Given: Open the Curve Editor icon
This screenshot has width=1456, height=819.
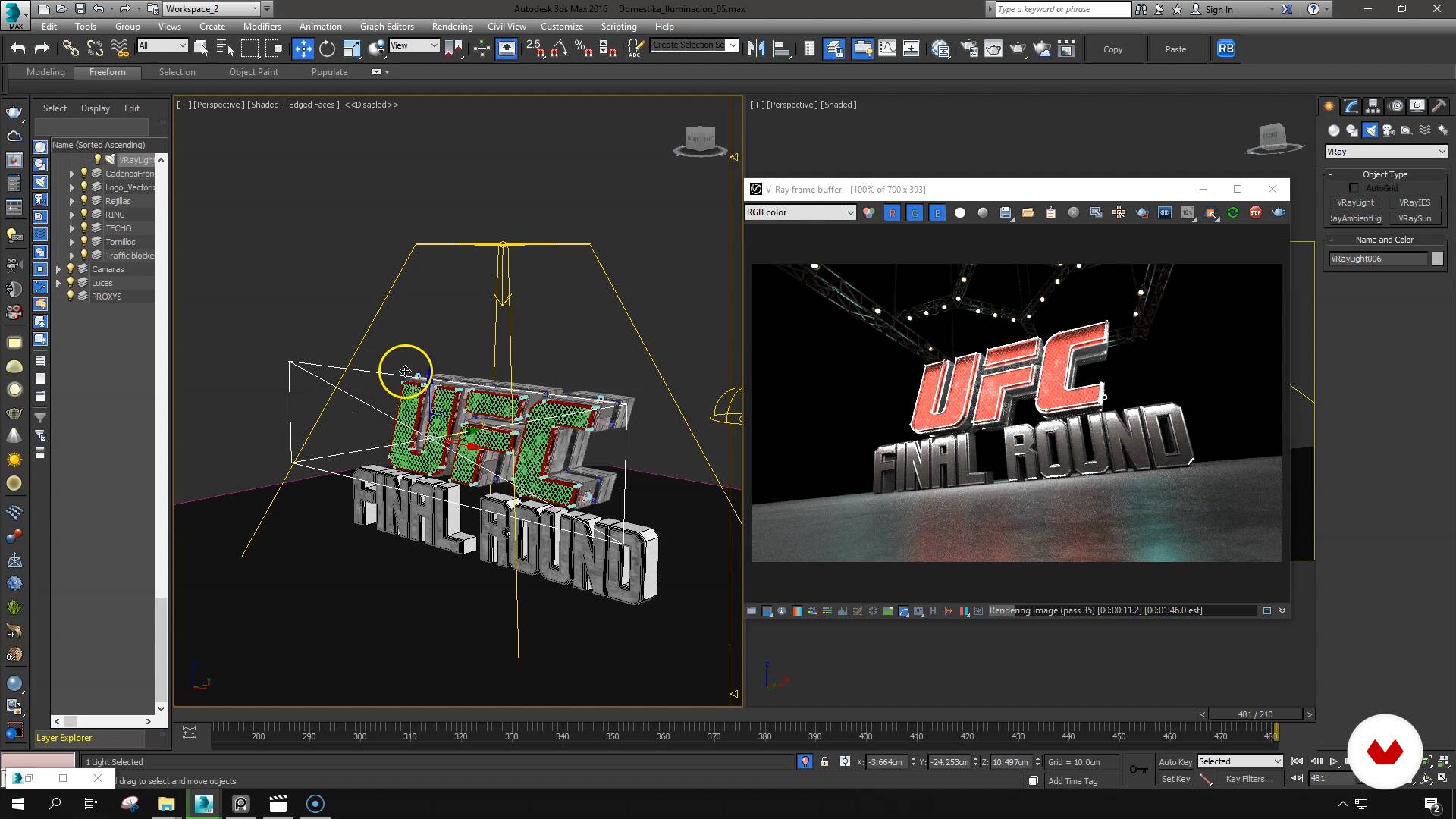Looking at the screenshot, I should [x=886, y=49].
